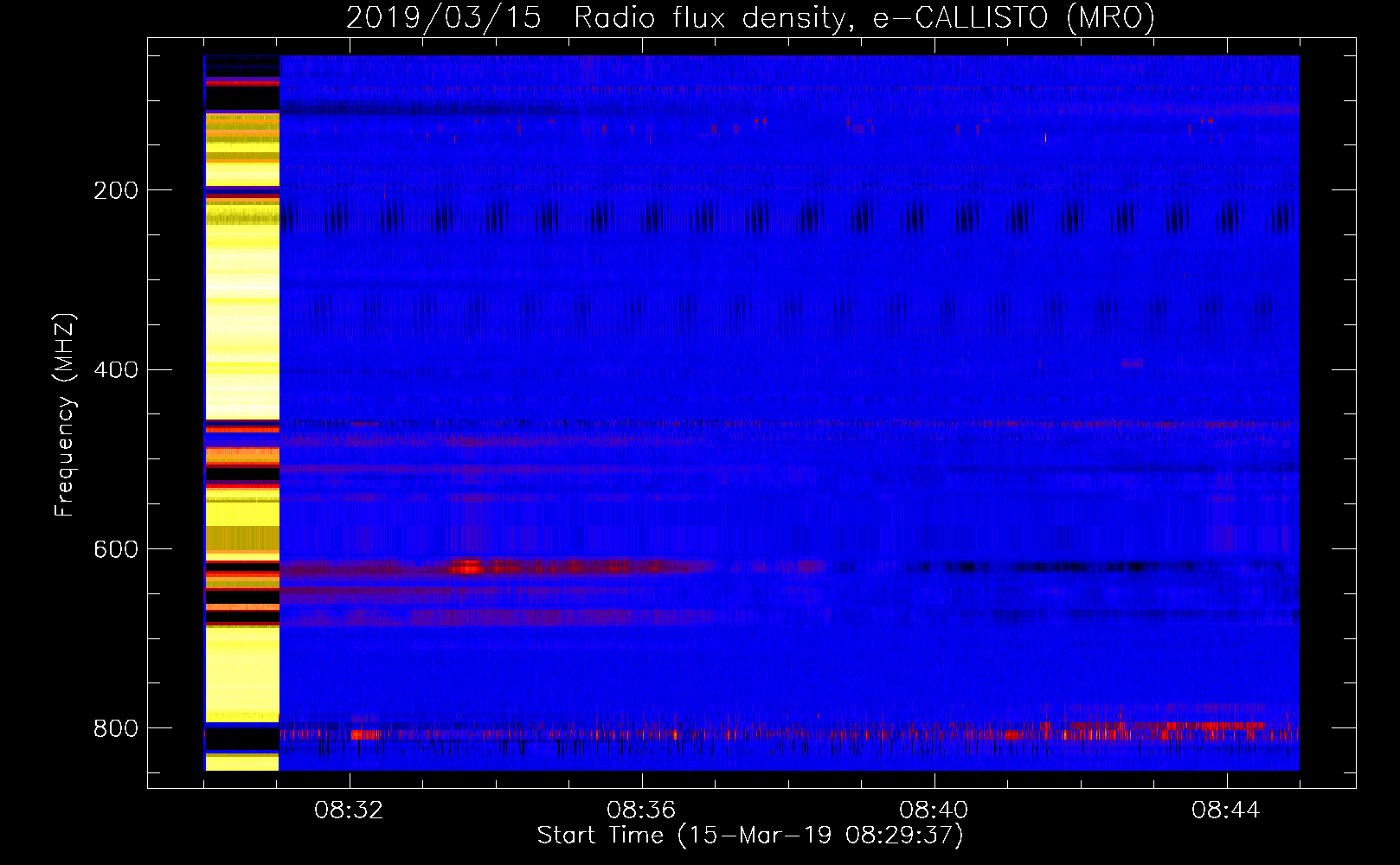1400x865 pixels.
Task: Click the 400 frequency tick label
Action: tap(116, 370)
